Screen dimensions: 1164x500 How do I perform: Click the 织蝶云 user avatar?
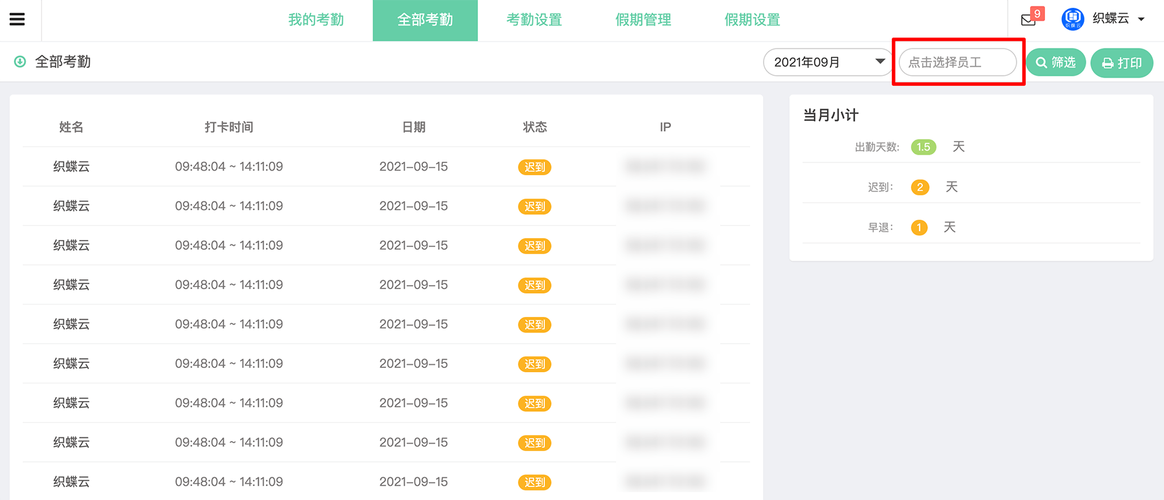1073,19
